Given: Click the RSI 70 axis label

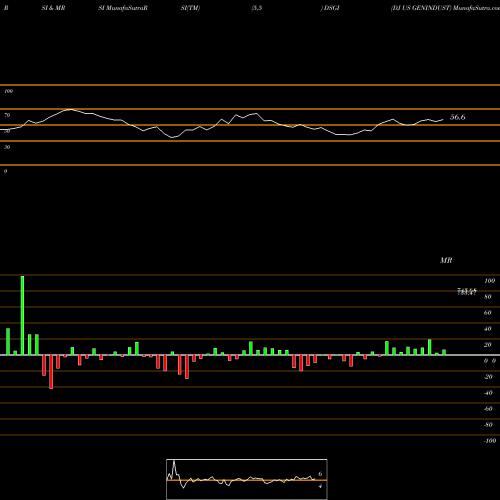Looking at the screenshot, I should coord(7,115).
